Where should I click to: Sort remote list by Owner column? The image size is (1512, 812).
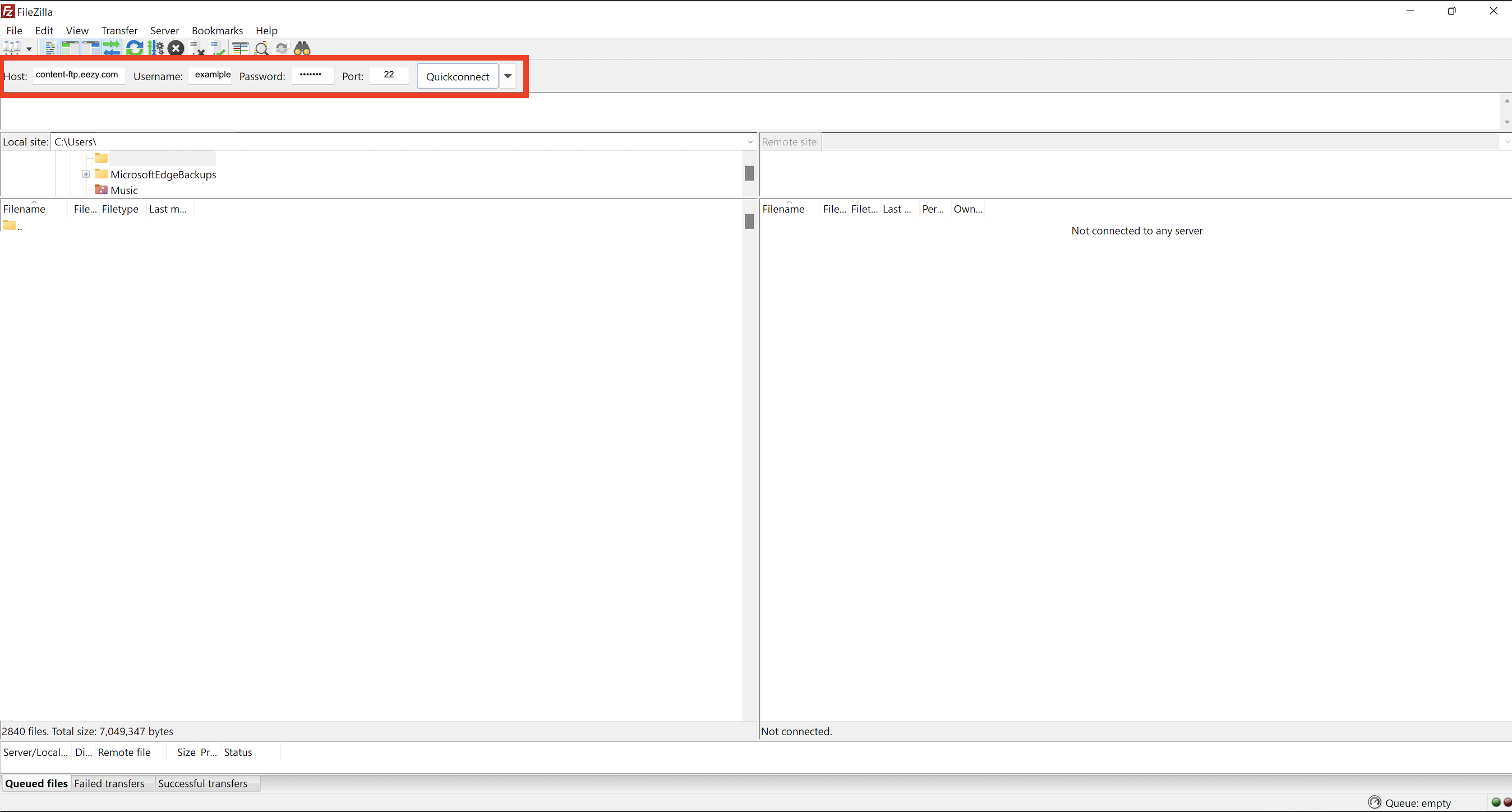pyautogui.click(x=967, y=209)
